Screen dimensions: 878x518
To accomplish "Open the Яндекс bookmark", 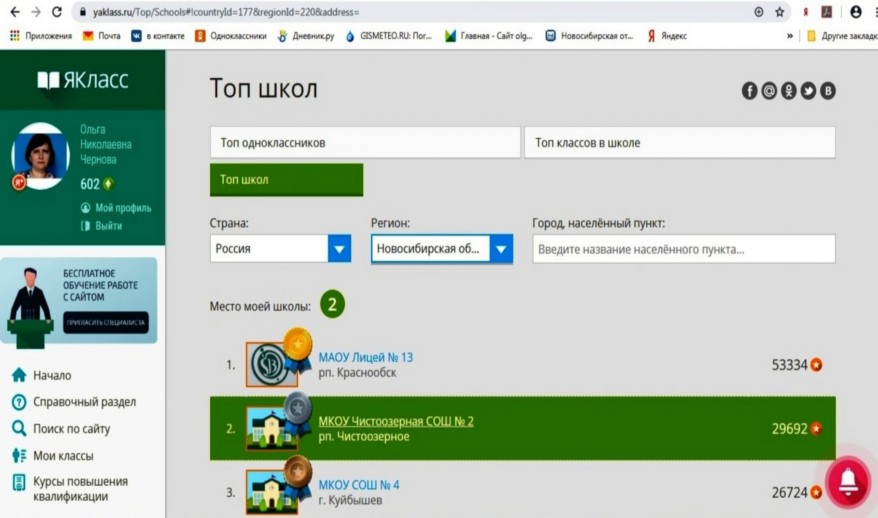I will 667,36.
